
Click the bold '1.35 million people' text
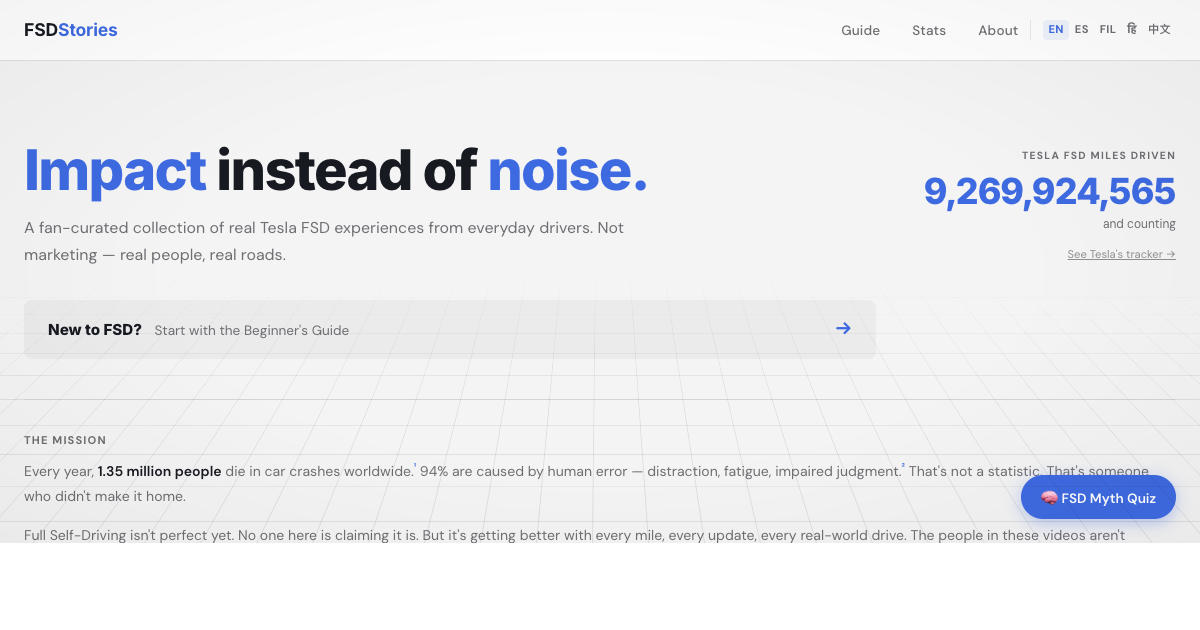click(x=160, y=471)
